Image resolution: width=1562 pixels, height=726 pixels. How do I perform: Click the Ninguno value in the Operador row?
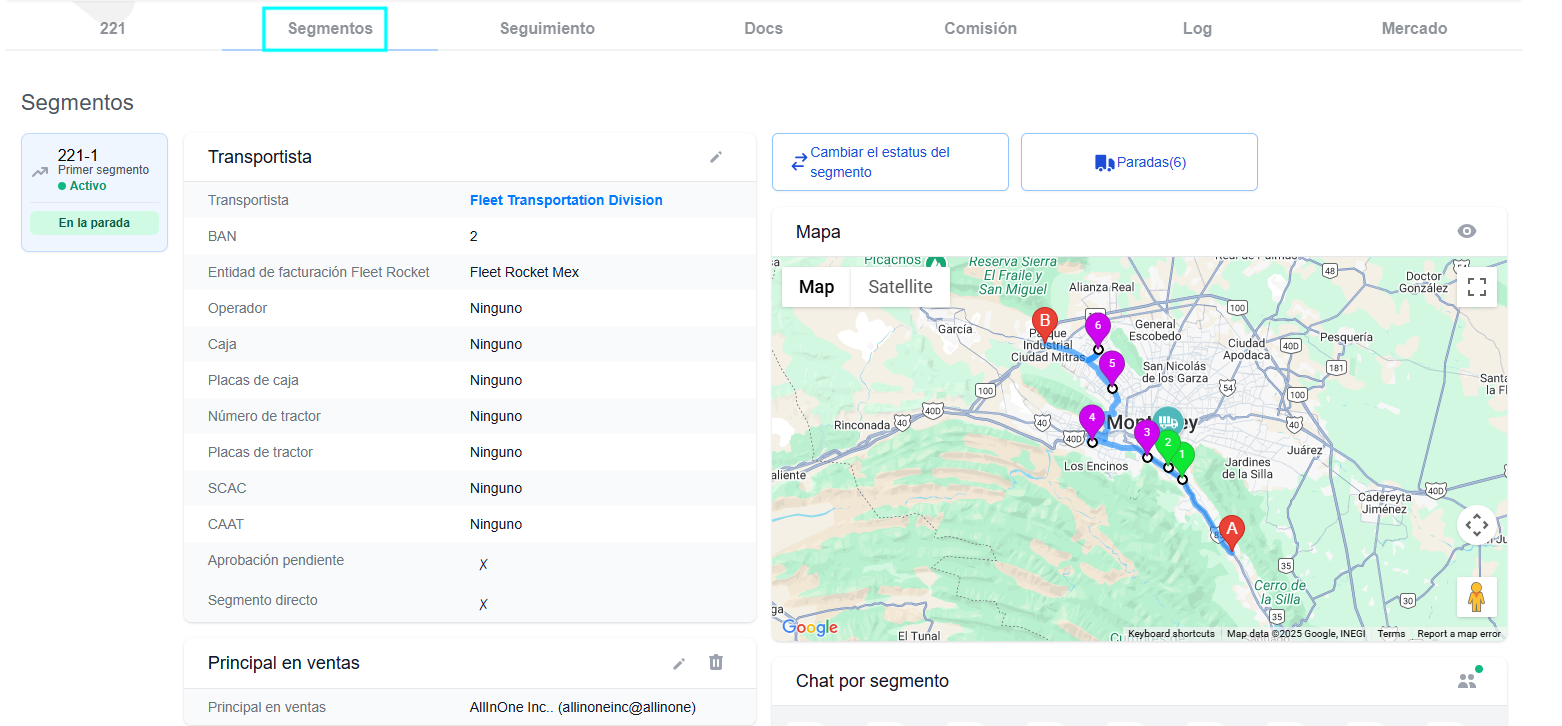496,308
